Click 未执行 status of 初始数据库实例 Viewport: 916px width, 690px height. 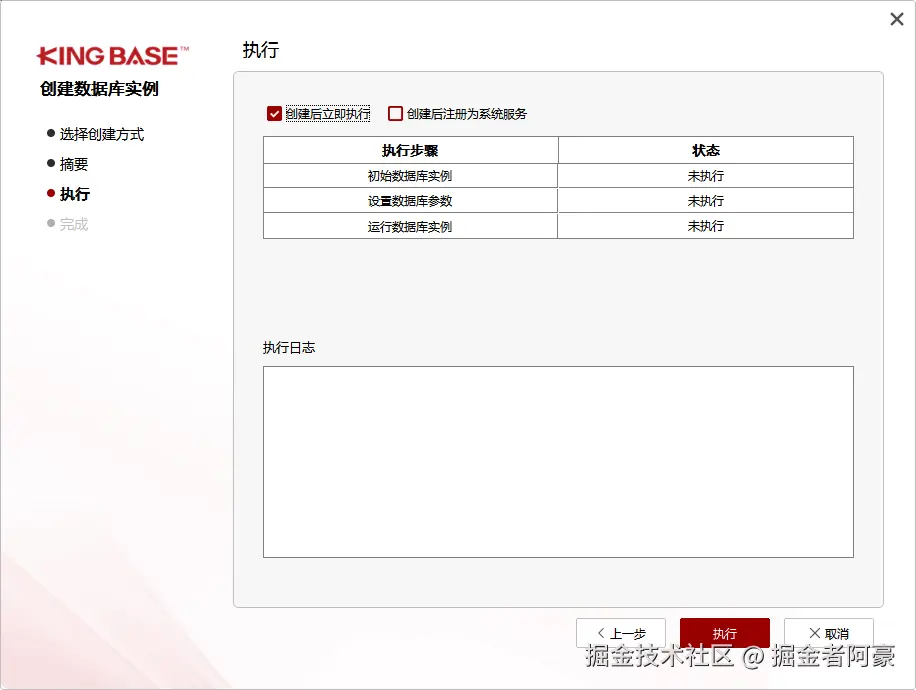pyautogui.click(x=706, y=176)
